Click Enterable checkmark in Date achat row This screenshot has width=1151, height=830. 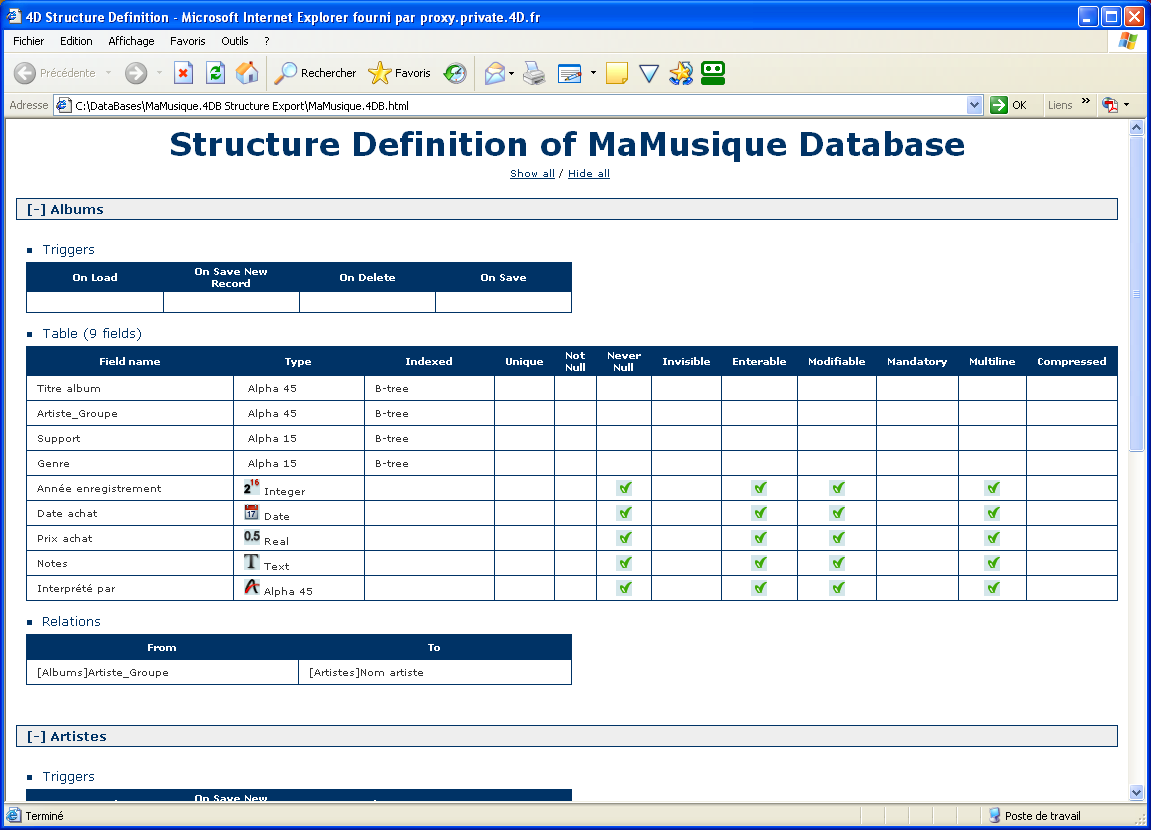click(759, 513)
